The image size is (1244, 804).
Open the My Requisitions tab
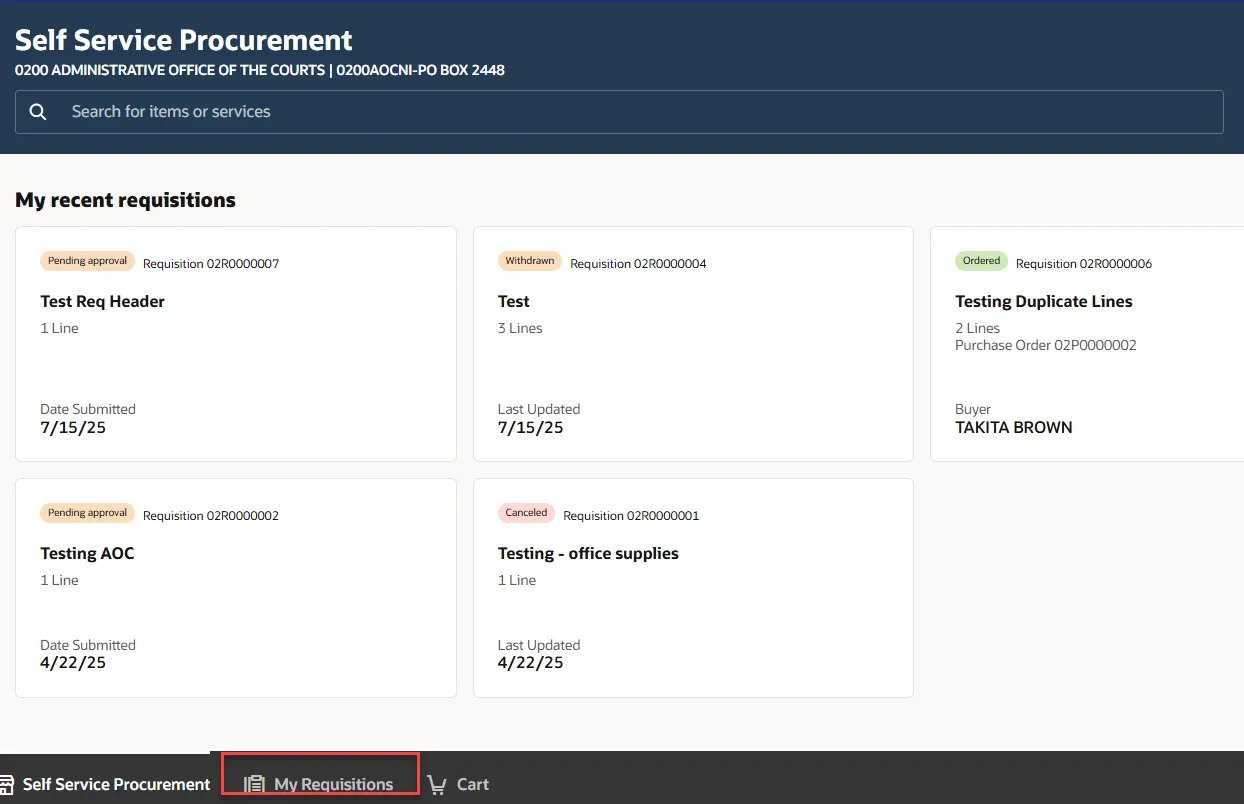(333, 785)
